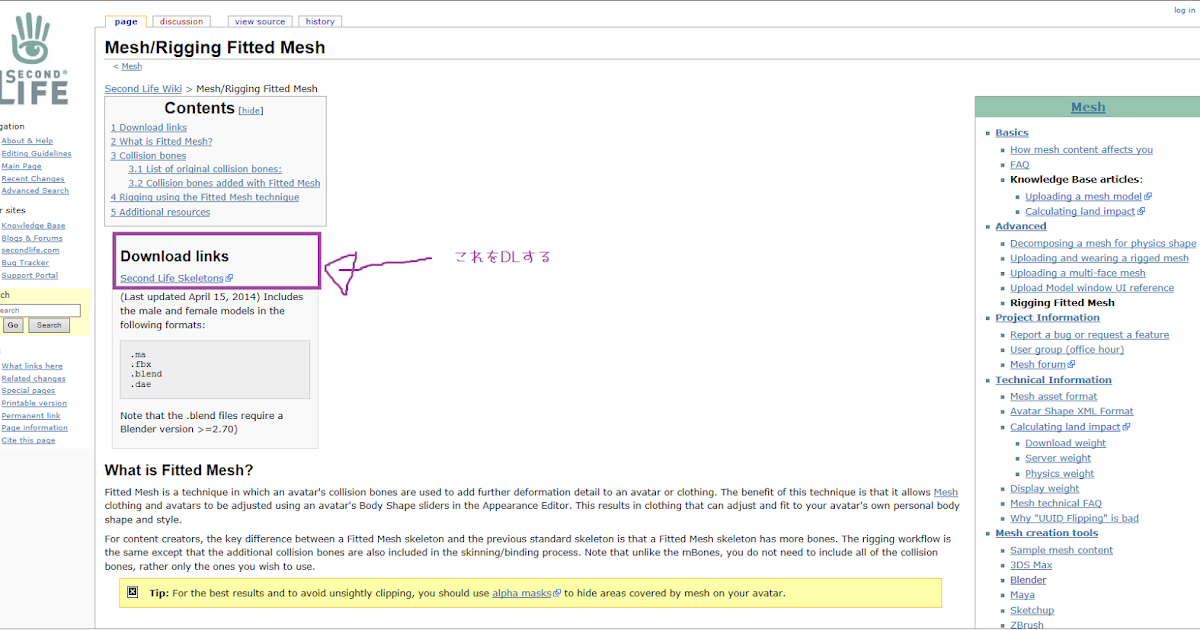Viewport: 1200px width, 630px height.
Task: Open the Advanced Search sidebar link
Action: click(35, 191)
